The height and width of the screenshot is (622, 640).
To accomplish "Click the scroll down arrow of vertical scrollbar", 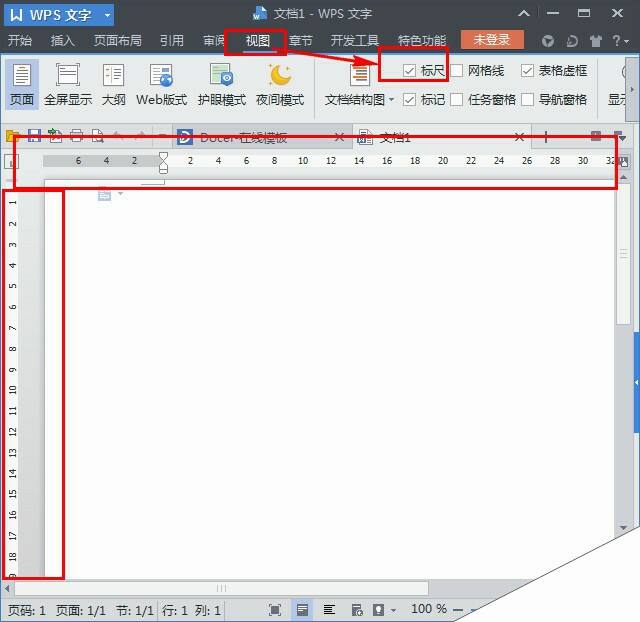I will 623,528.
